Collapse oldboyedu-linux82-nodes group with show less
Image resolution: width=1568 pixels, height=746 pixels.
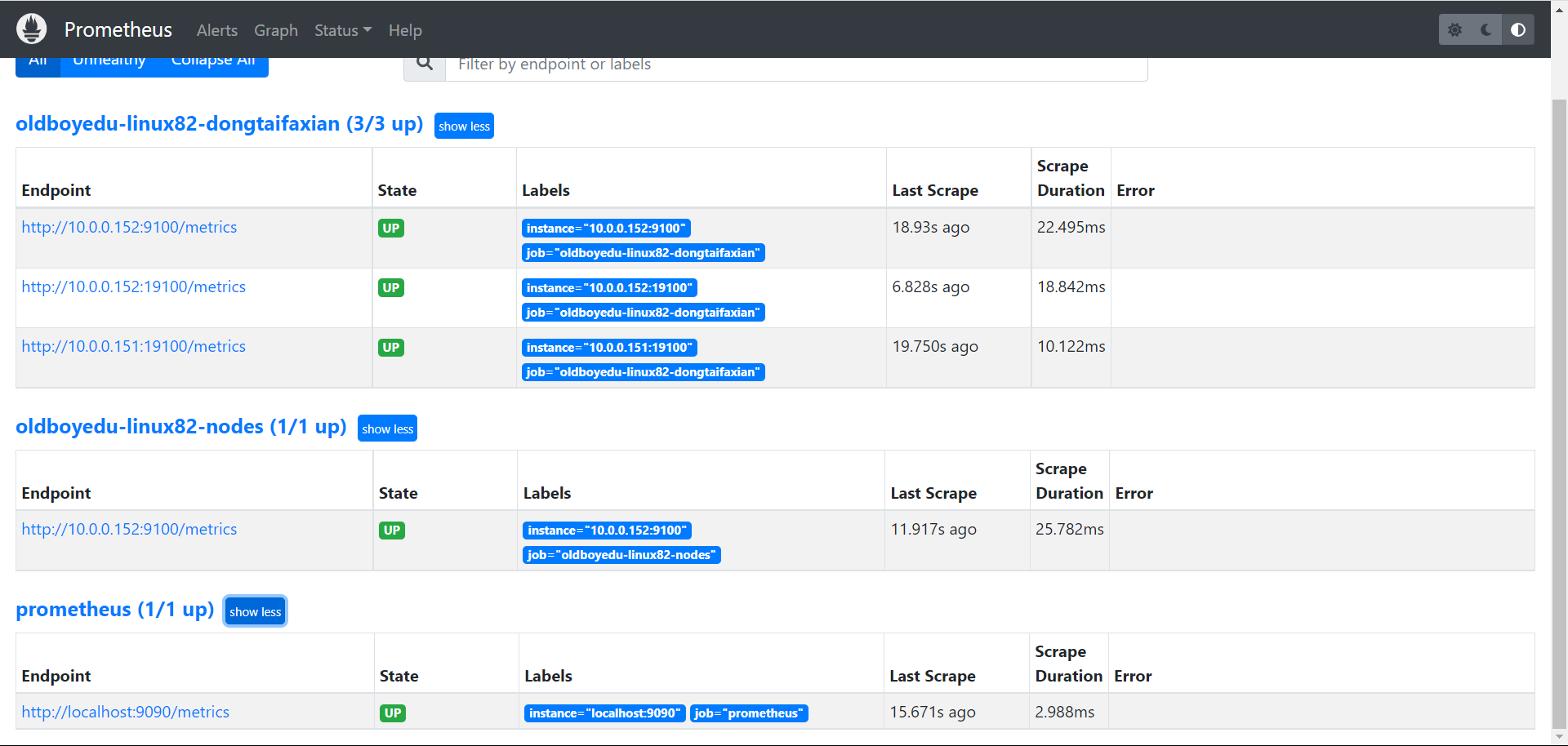pos(387,429)
